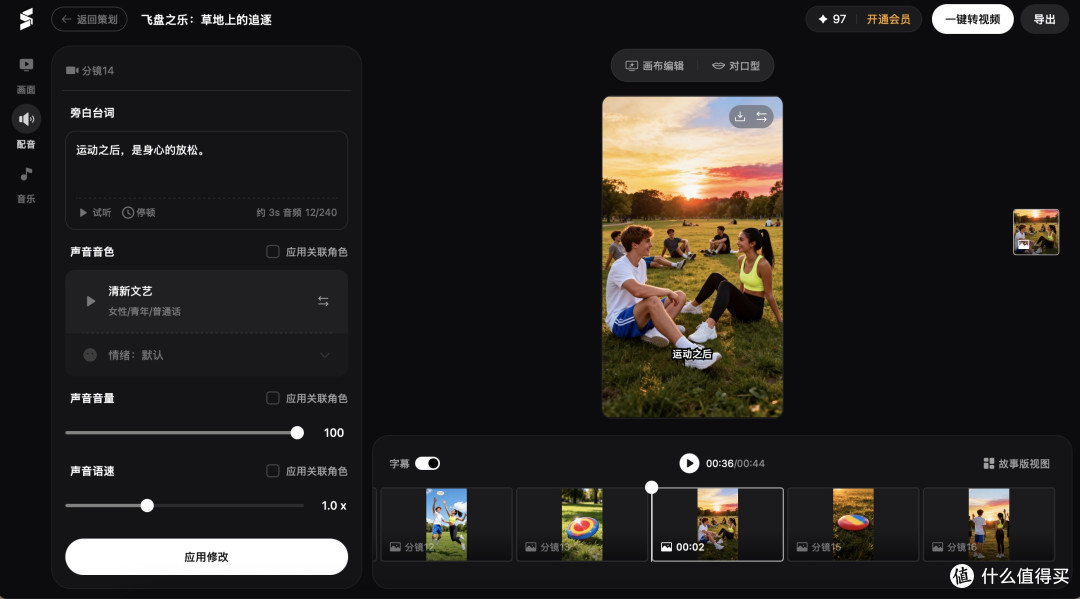Click the swap voice icon for 清新文艺
The width and height of the screenshot is (1080, 599).
[323, 301]
